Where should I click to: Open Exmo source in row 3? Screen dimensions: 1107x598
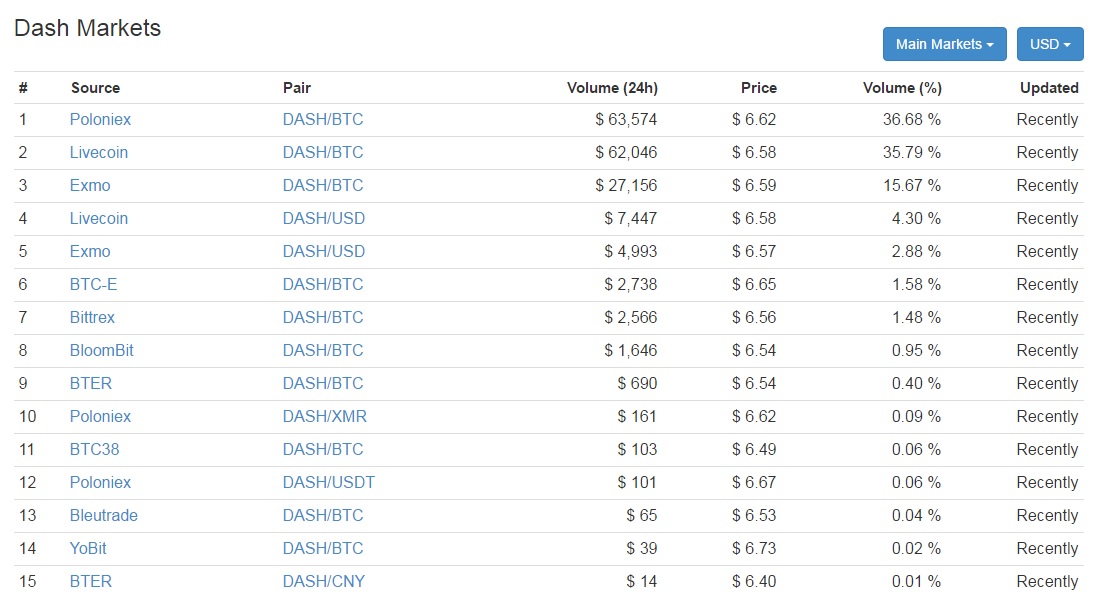click(90, 186)
